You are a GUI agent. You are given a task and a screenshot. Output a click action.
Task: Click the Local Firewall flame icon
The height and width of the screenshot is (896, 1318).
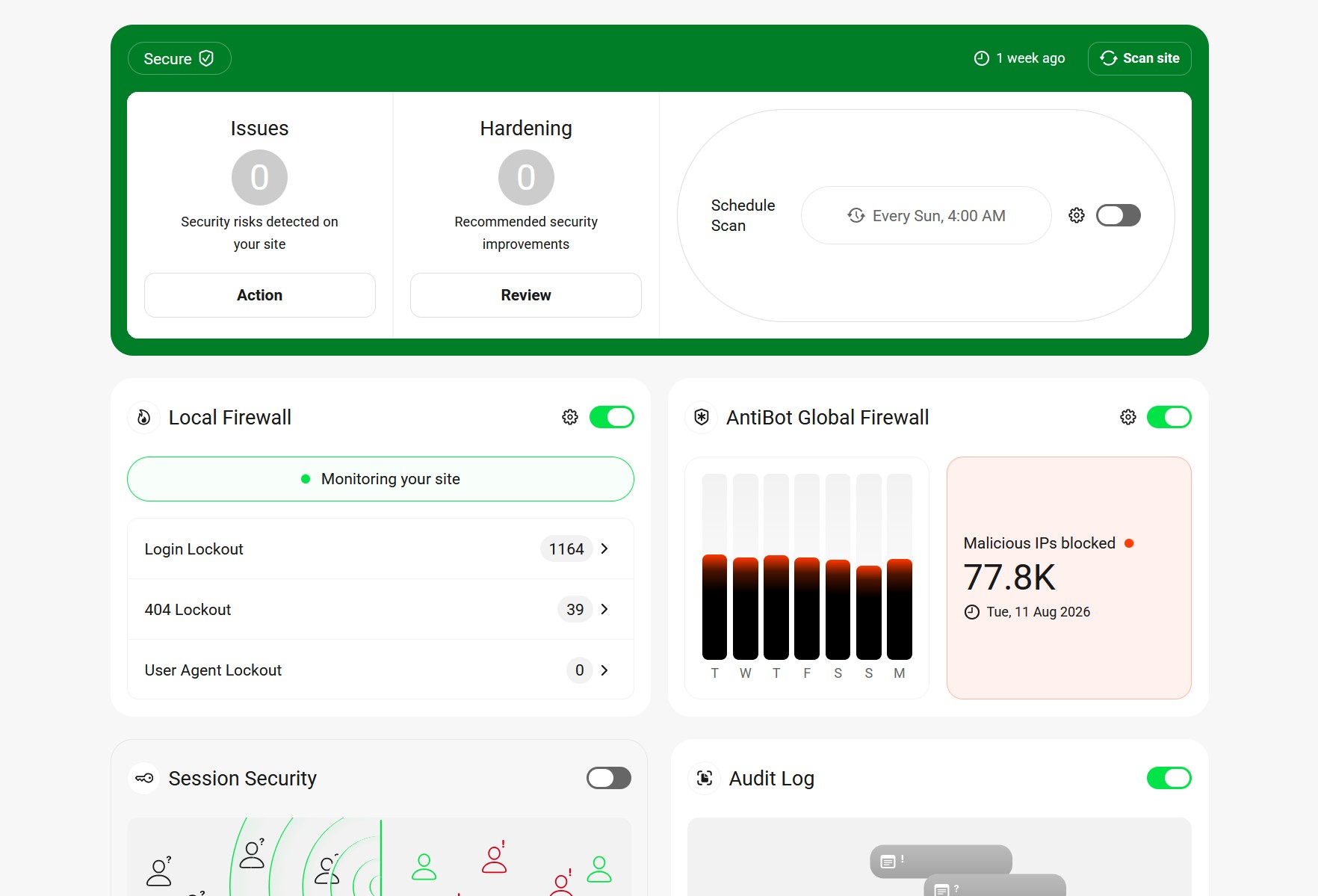pyautogui.click(x=144, y=417)
